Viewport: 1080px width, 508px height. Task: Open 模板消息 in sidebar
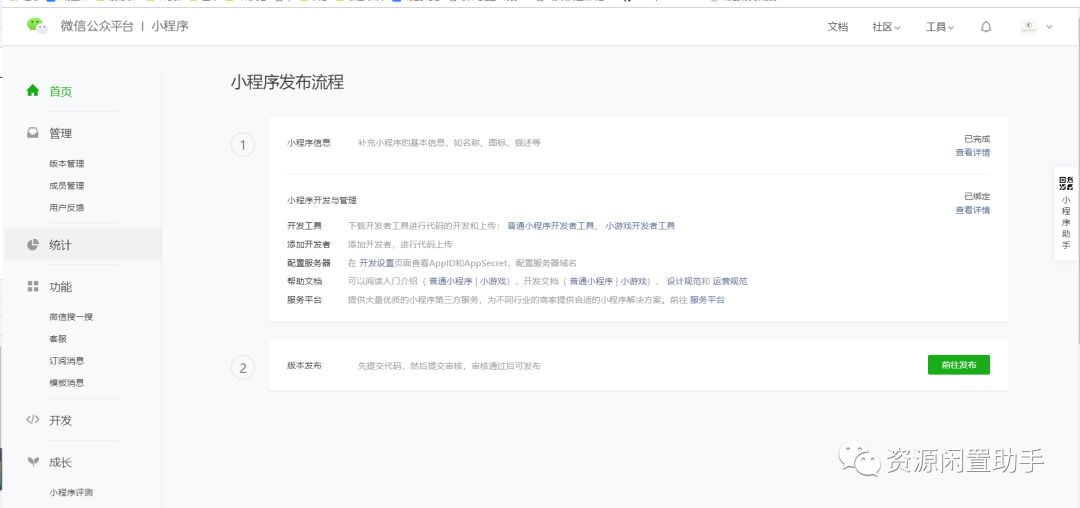point(67,383)
